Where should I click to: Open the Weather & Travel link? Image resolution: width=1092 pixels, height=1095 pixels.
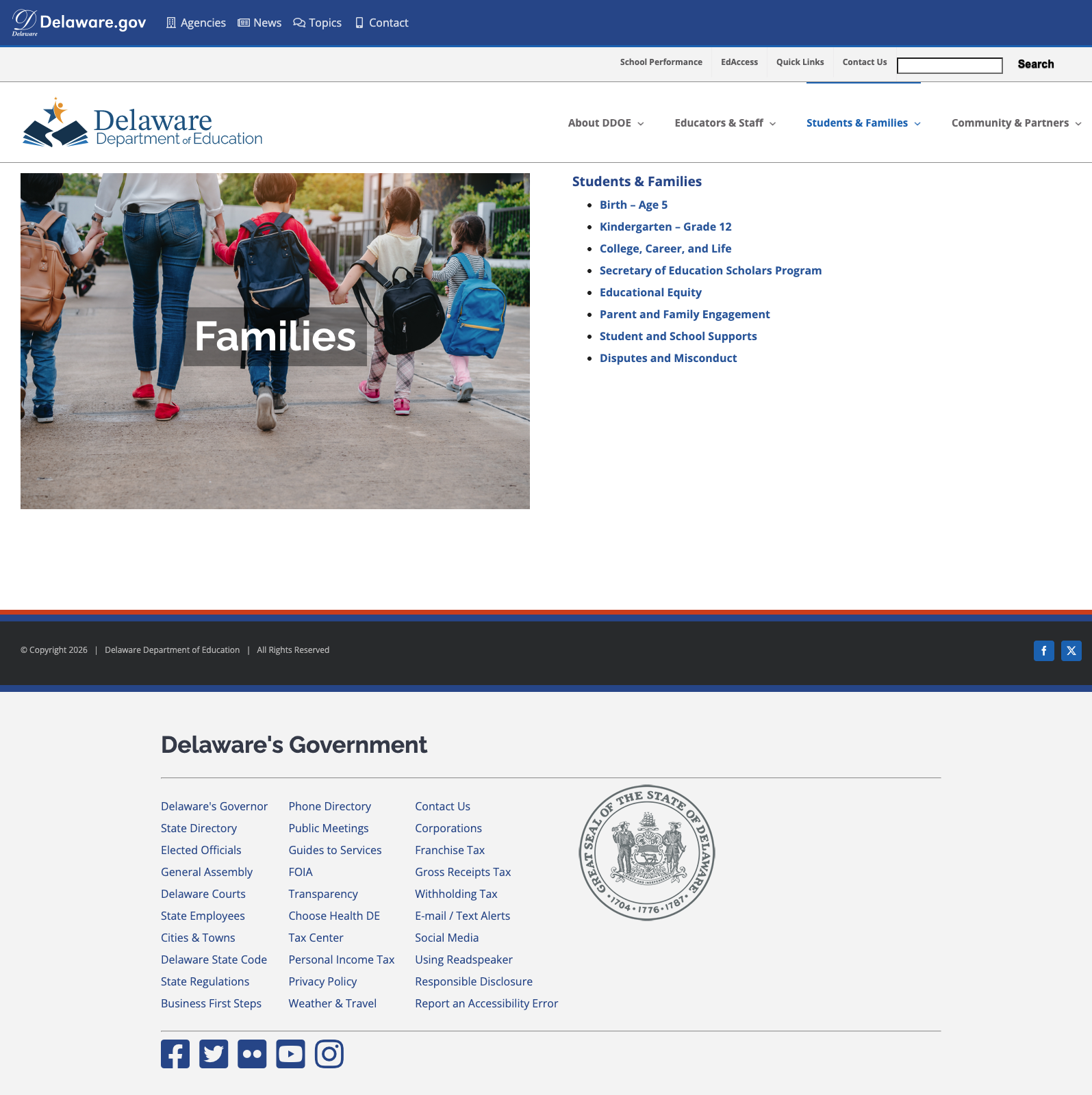coord(333,1003)
